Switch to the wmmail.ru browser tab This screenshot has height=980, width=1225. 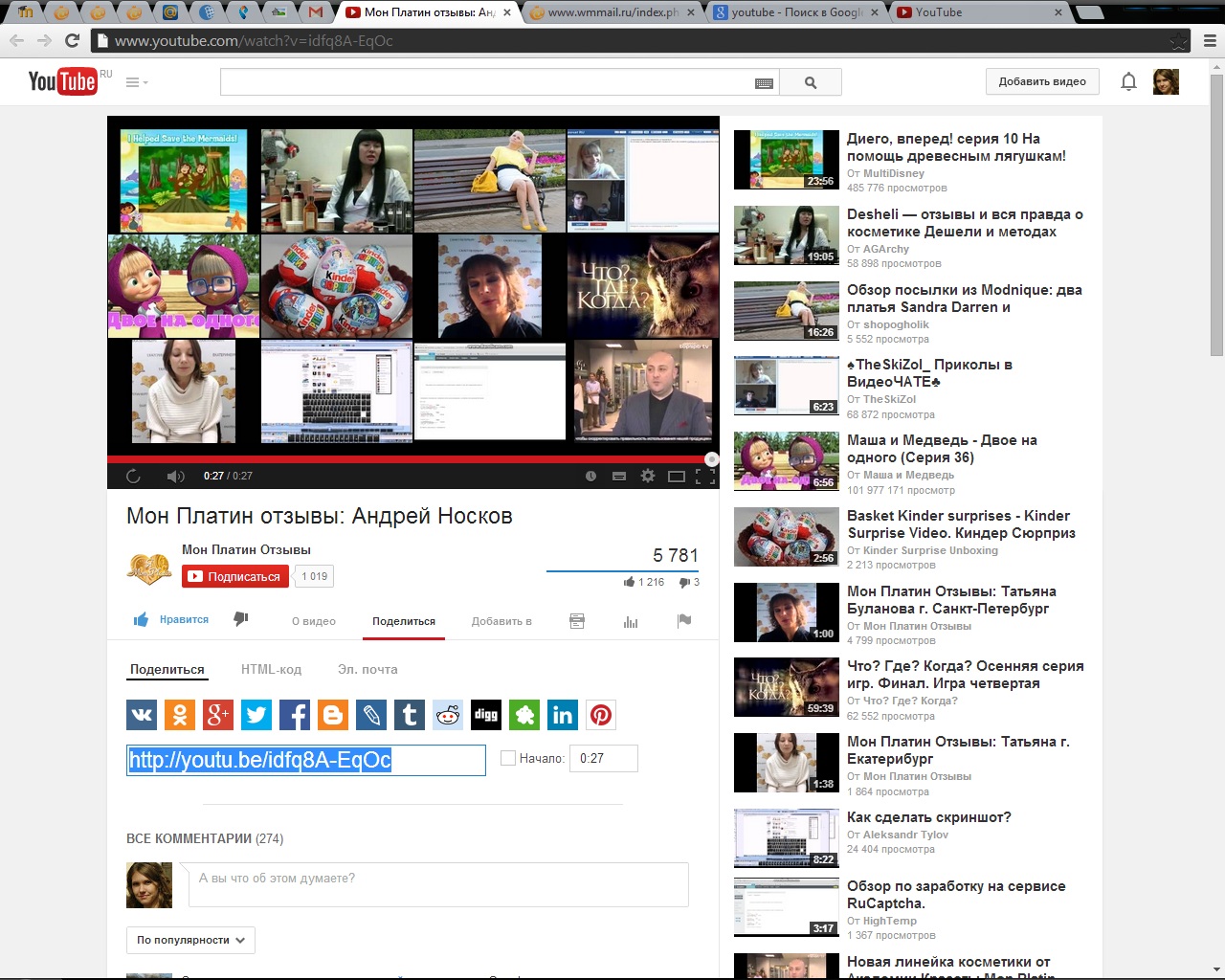coord(613,12)
